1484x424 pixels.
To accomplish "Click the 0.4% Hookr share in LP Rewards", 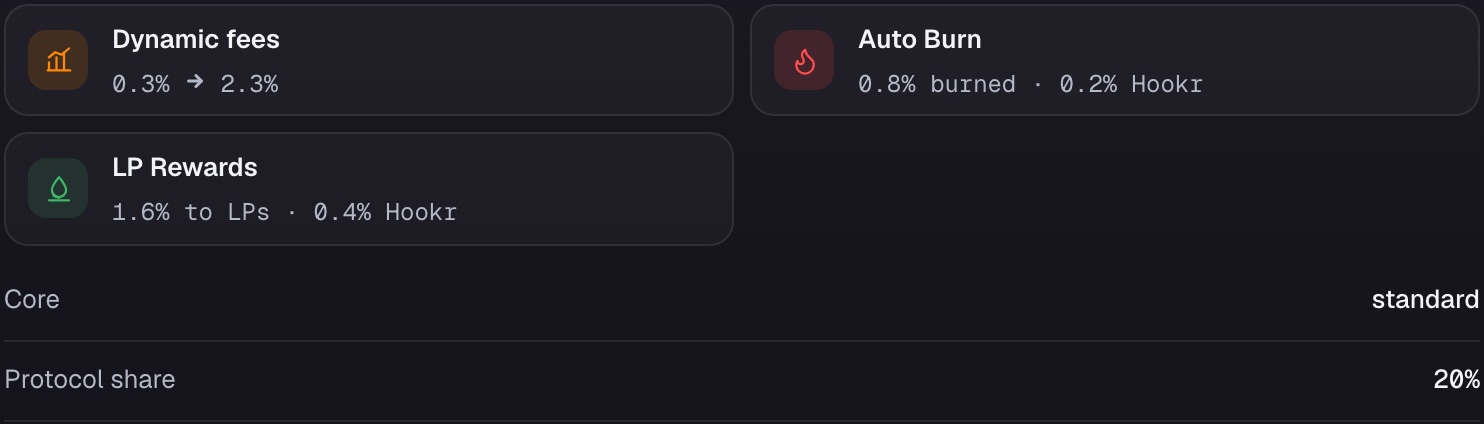I will point(385,212).
